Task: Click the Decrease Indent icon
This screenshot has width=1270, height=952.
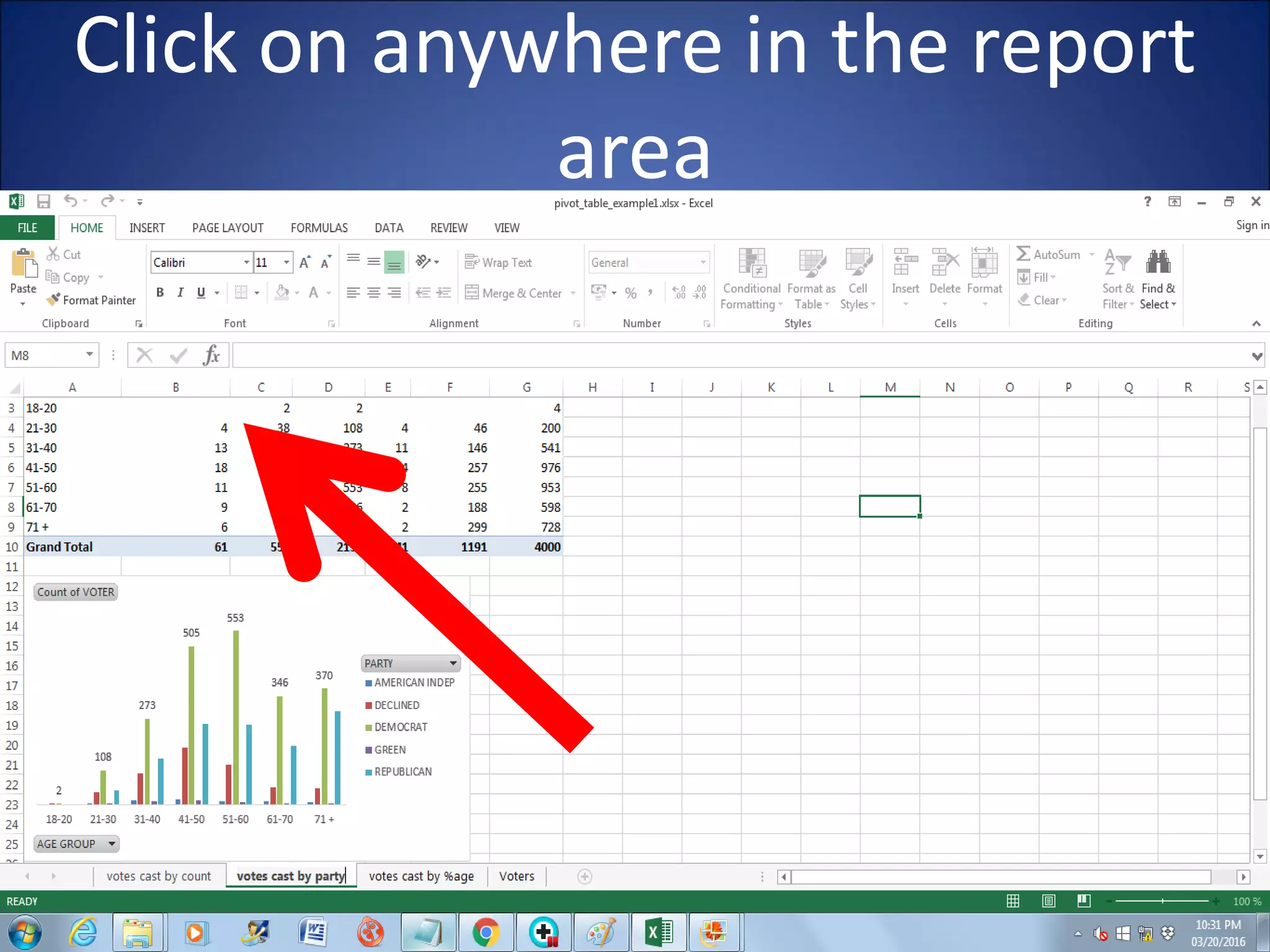Action: pyautogui.click(x=423, y=293)
